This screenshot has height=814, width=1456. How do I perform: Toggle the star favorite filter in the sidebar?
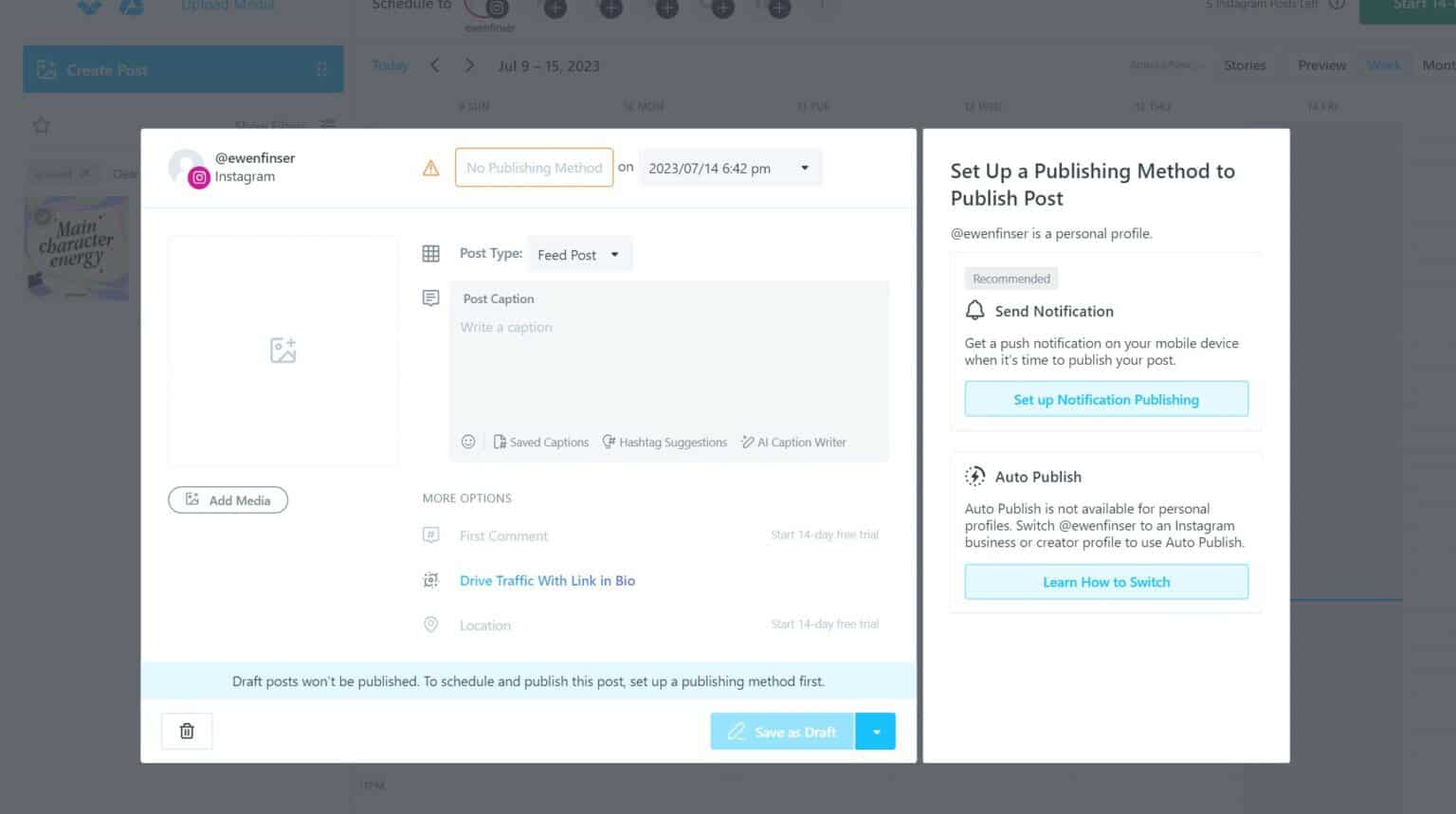(x=41, y=124)
